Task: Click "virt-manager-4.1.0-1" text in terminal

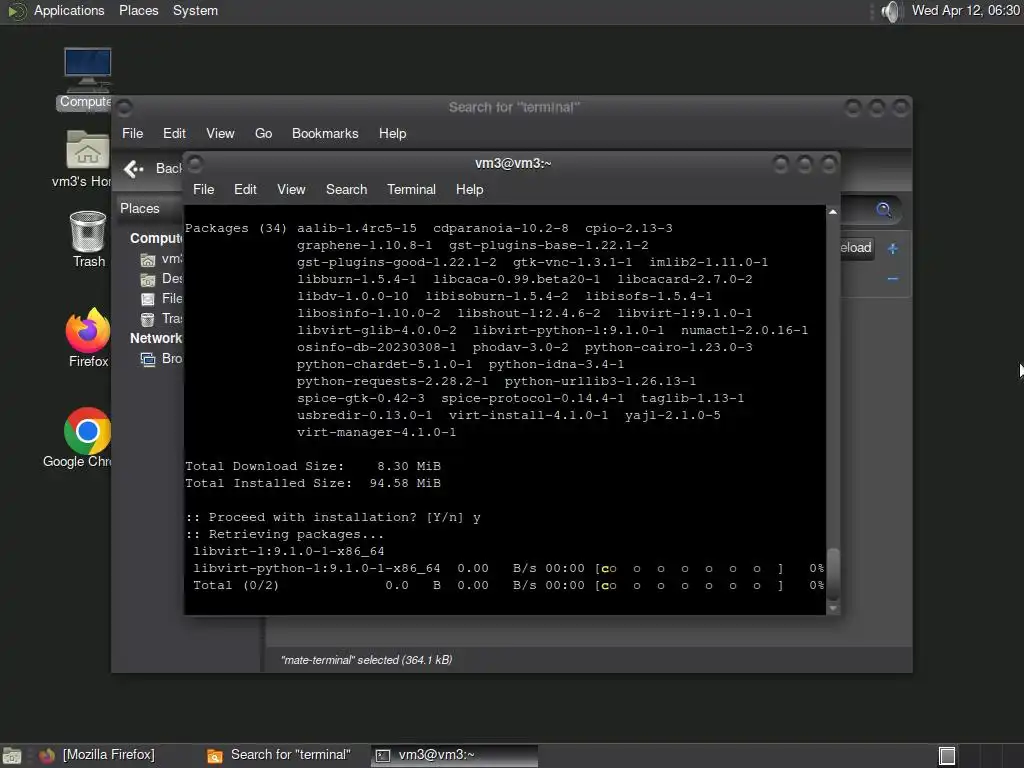Action: (376, 432)
